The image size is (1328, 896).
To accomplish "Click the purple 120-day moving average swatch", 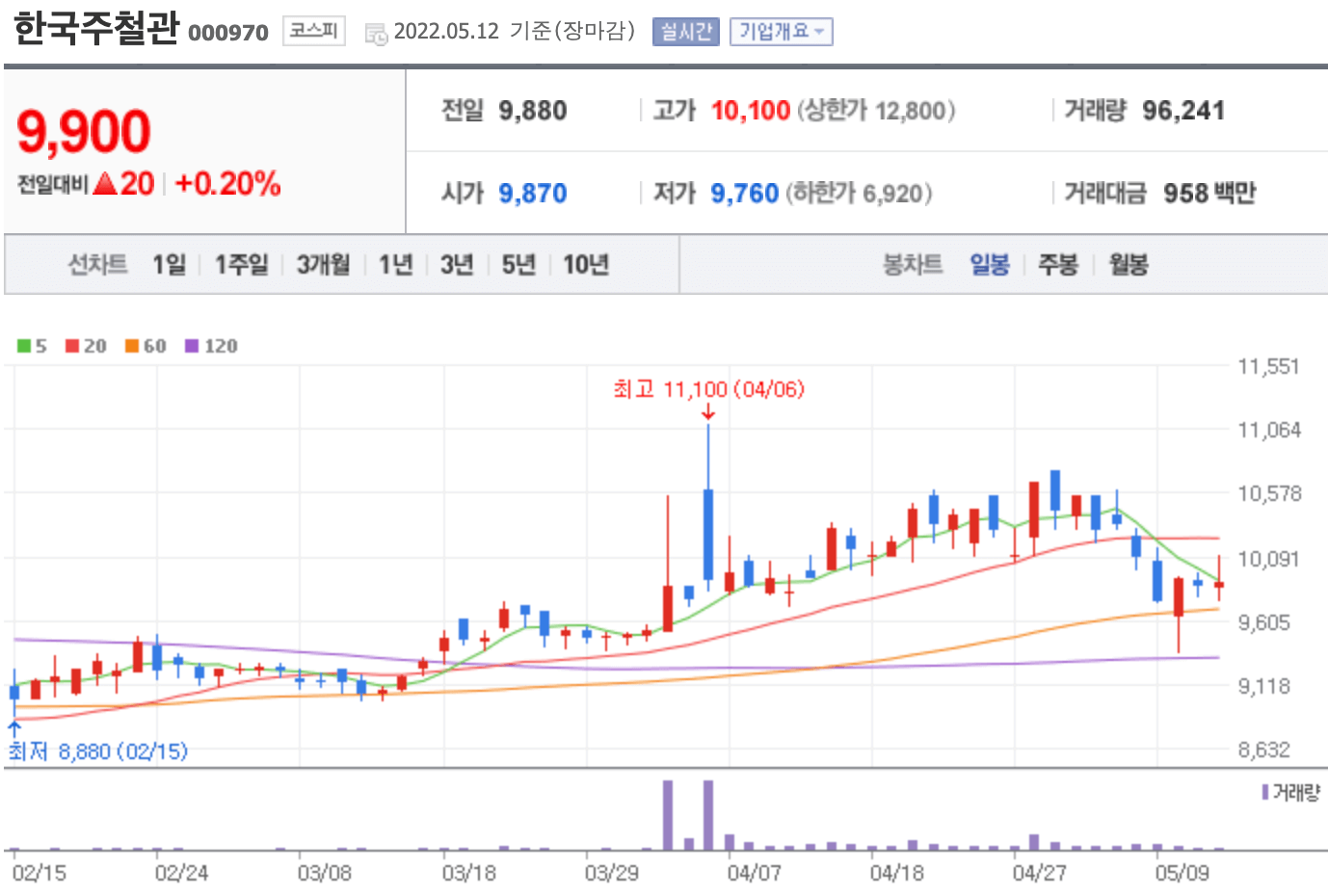I will point(192,346).
